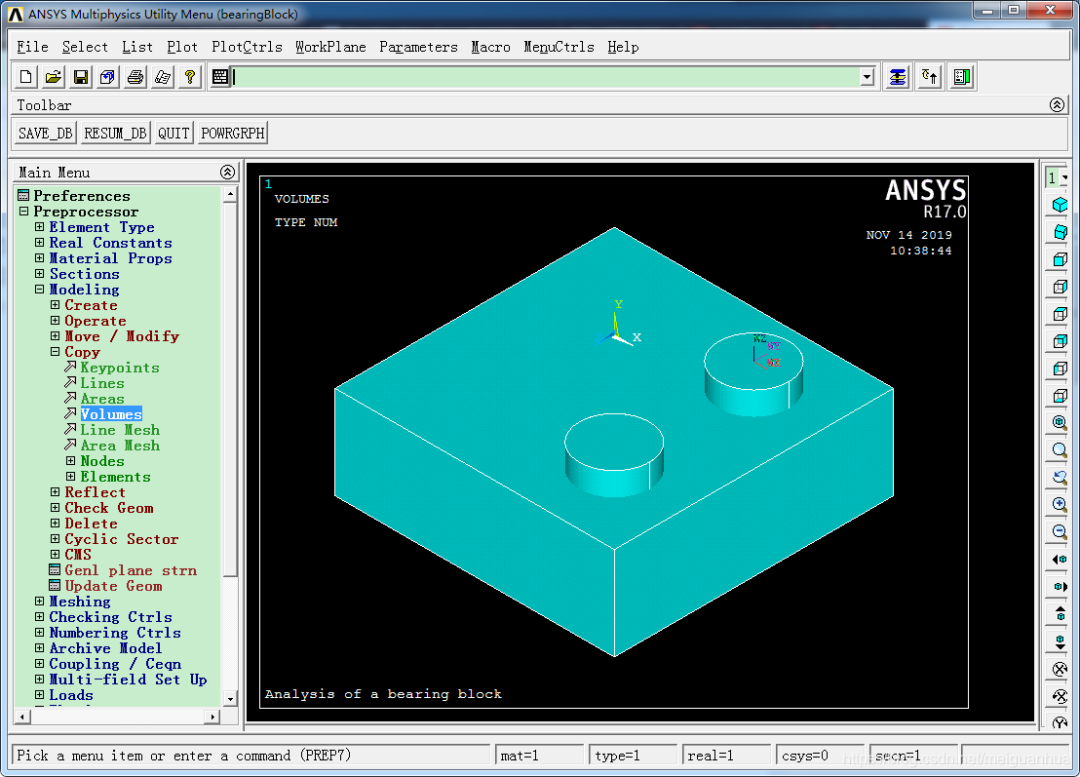The image size is (1080, 777).
Task: Click the Zoom In plus magnifier
Action: [x=1059, y=504]
